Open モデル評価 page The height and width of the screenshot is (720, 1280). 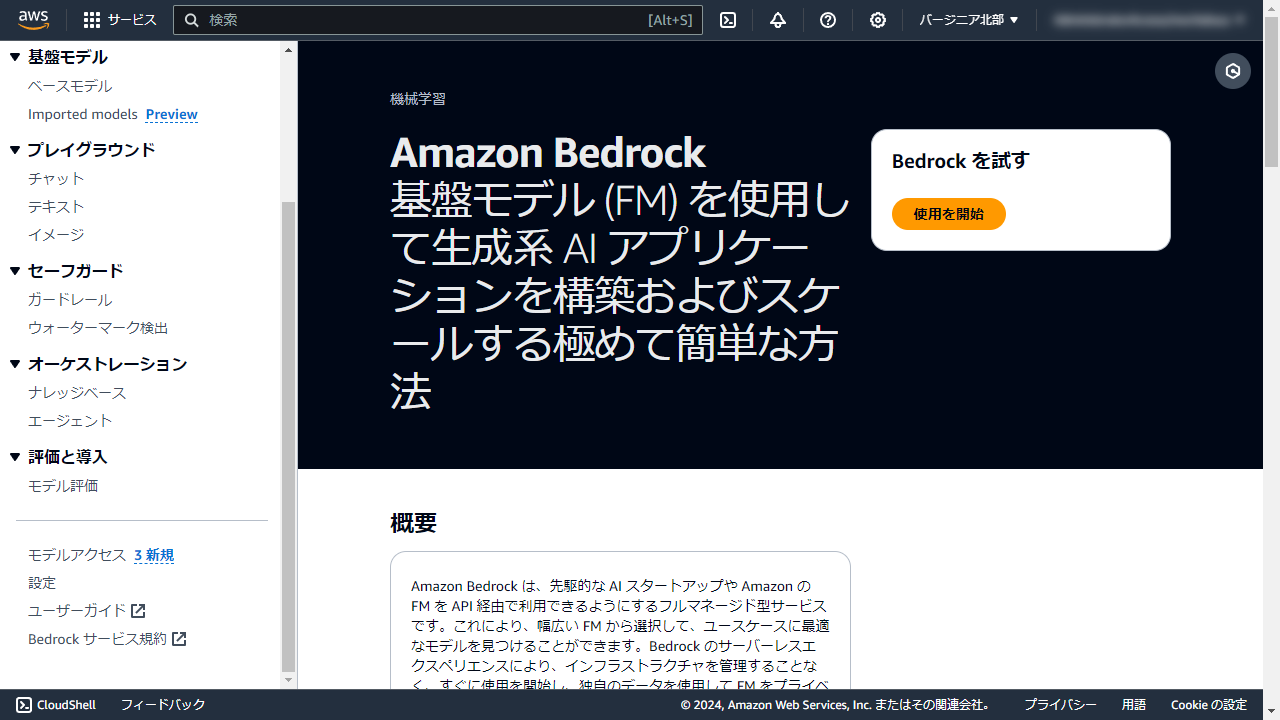point(63,485)
